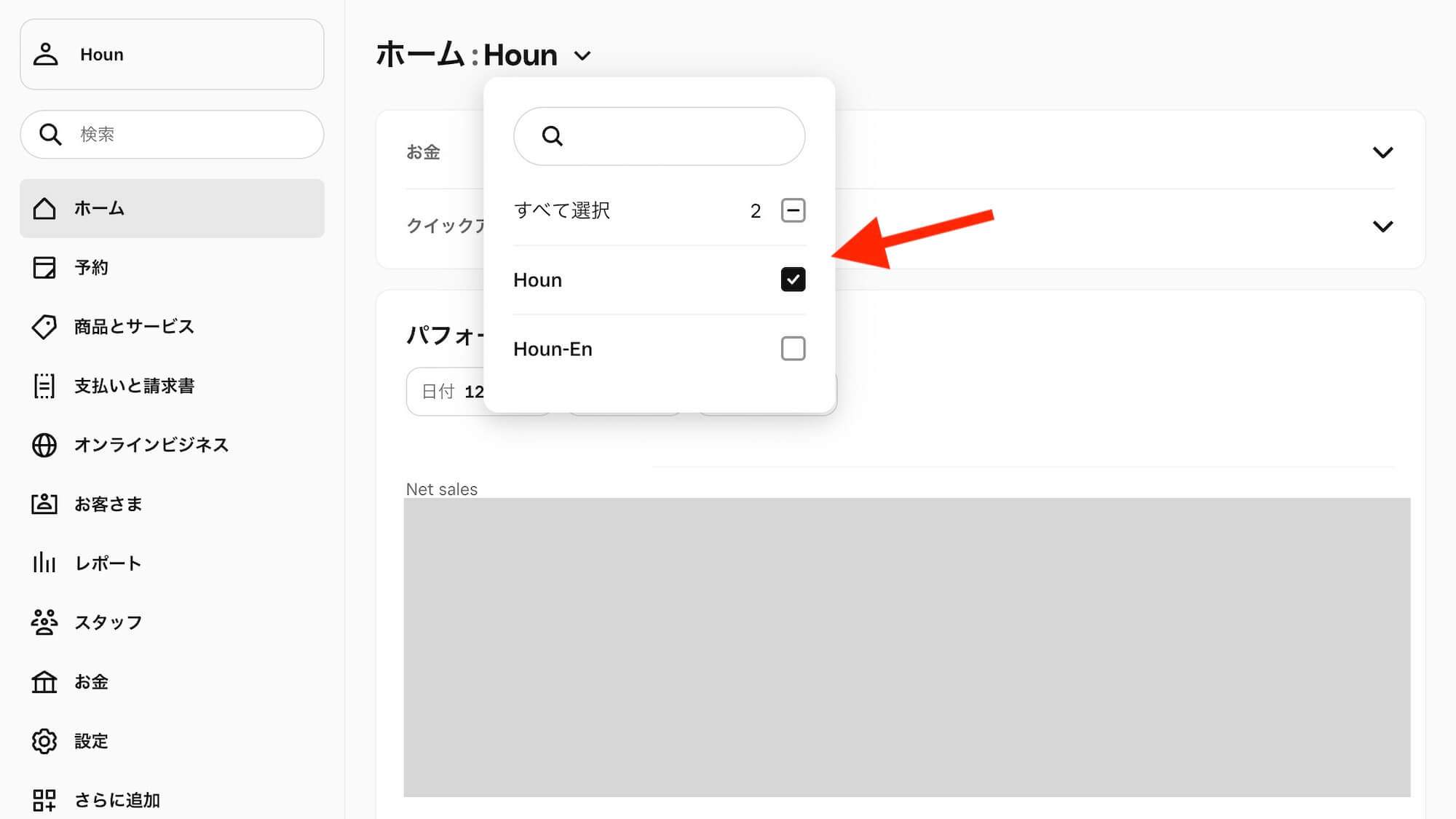The image size is (1456, 819).
Task: Click the お金 (Money) bank icon
Action: (x=45, y=682)
